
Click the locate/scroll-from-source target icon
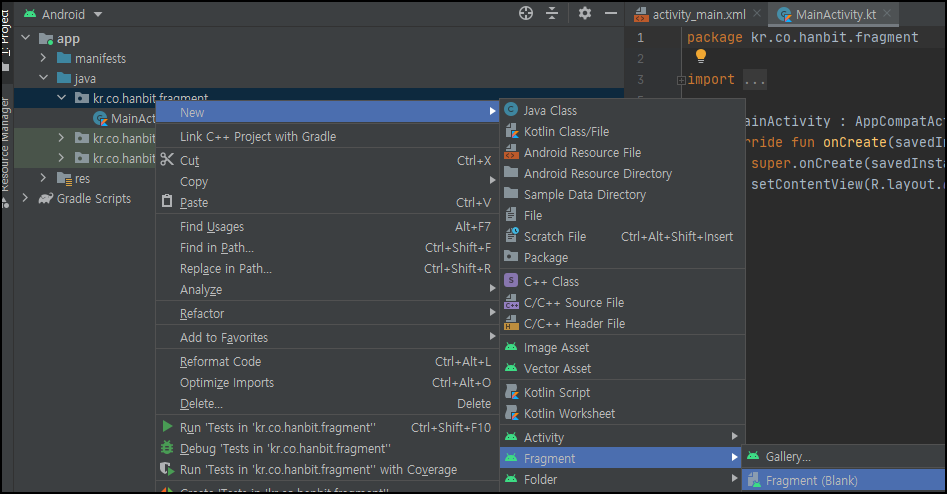[x=526, y=13]
